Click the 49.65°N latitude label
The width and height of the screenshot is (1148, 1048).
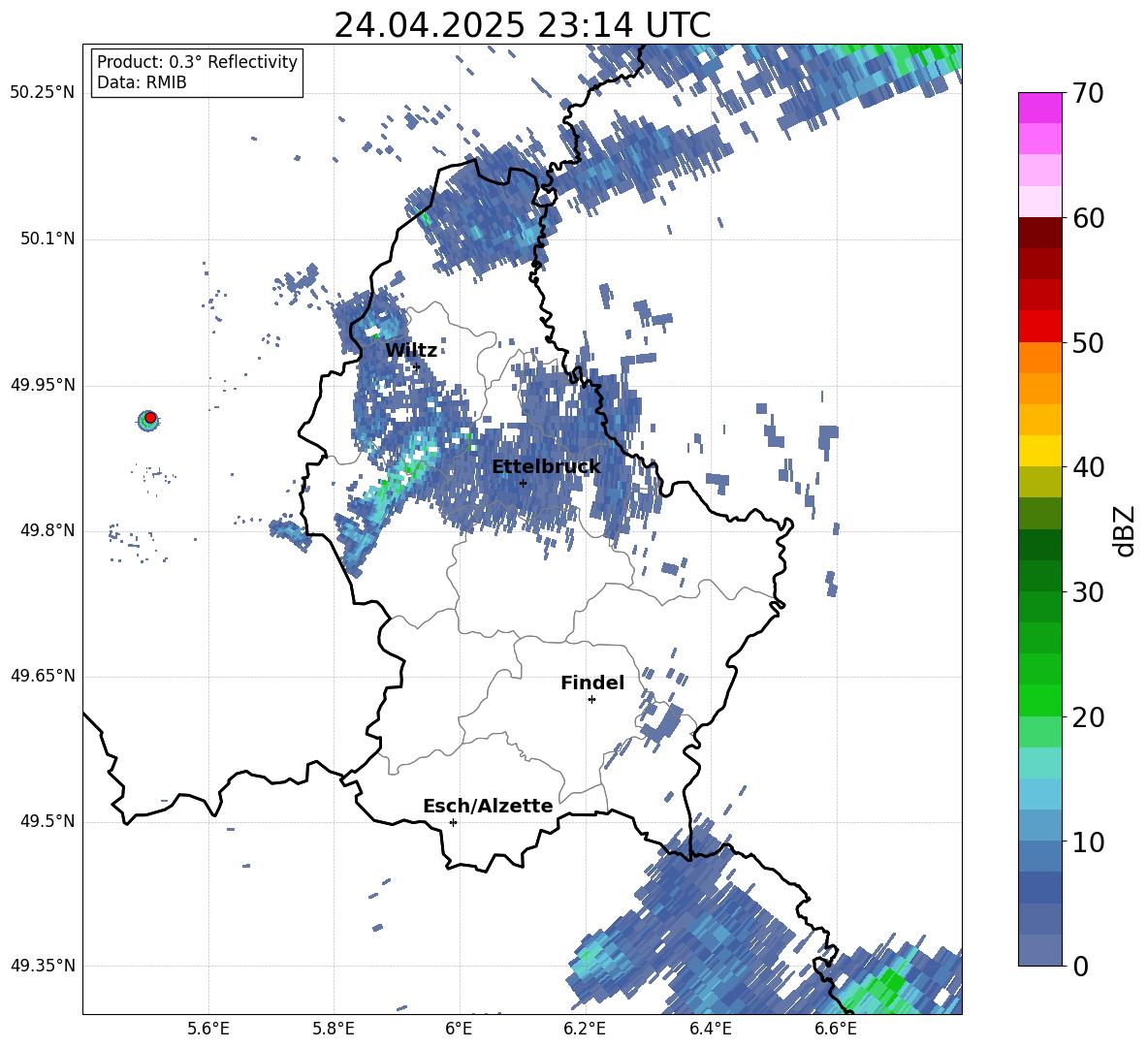[43, 676]
